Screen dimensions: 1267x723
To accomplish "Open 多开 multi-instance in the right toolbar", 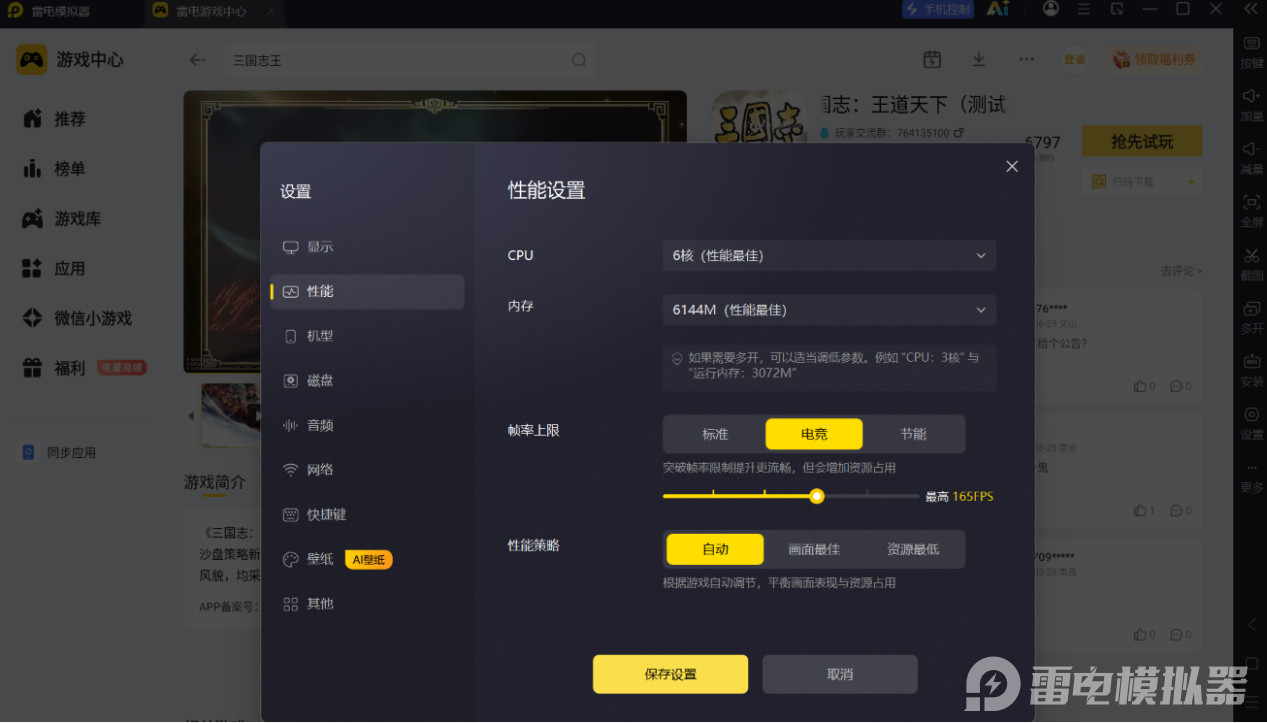I will click(1251, 317).
